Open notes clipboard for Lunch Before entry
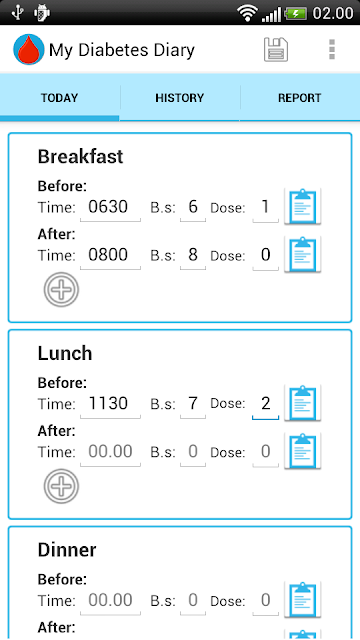Viewport: 360px width, 640px height. click(302, 403)
